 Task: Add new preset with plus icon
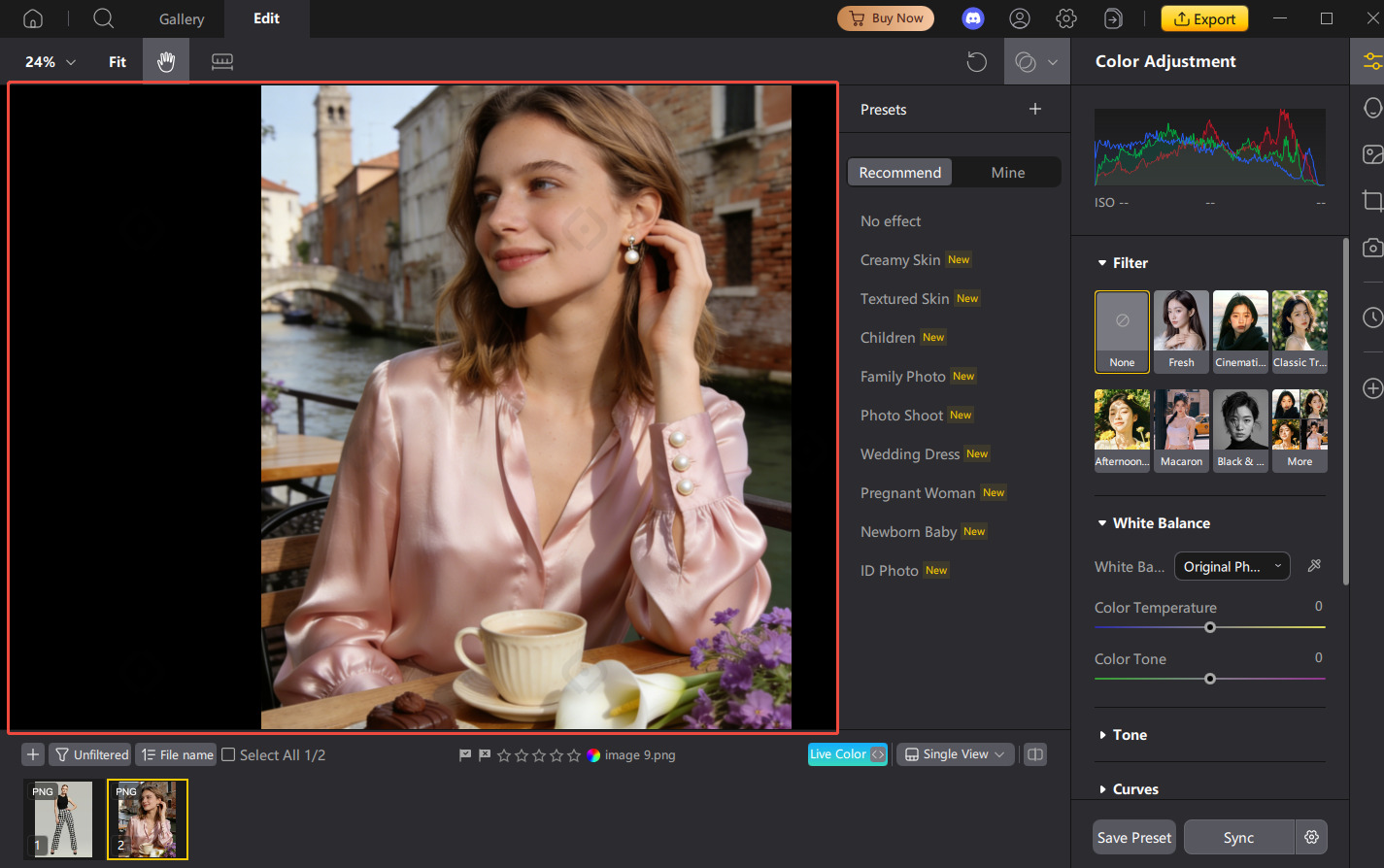click(x=1034, y=109)
